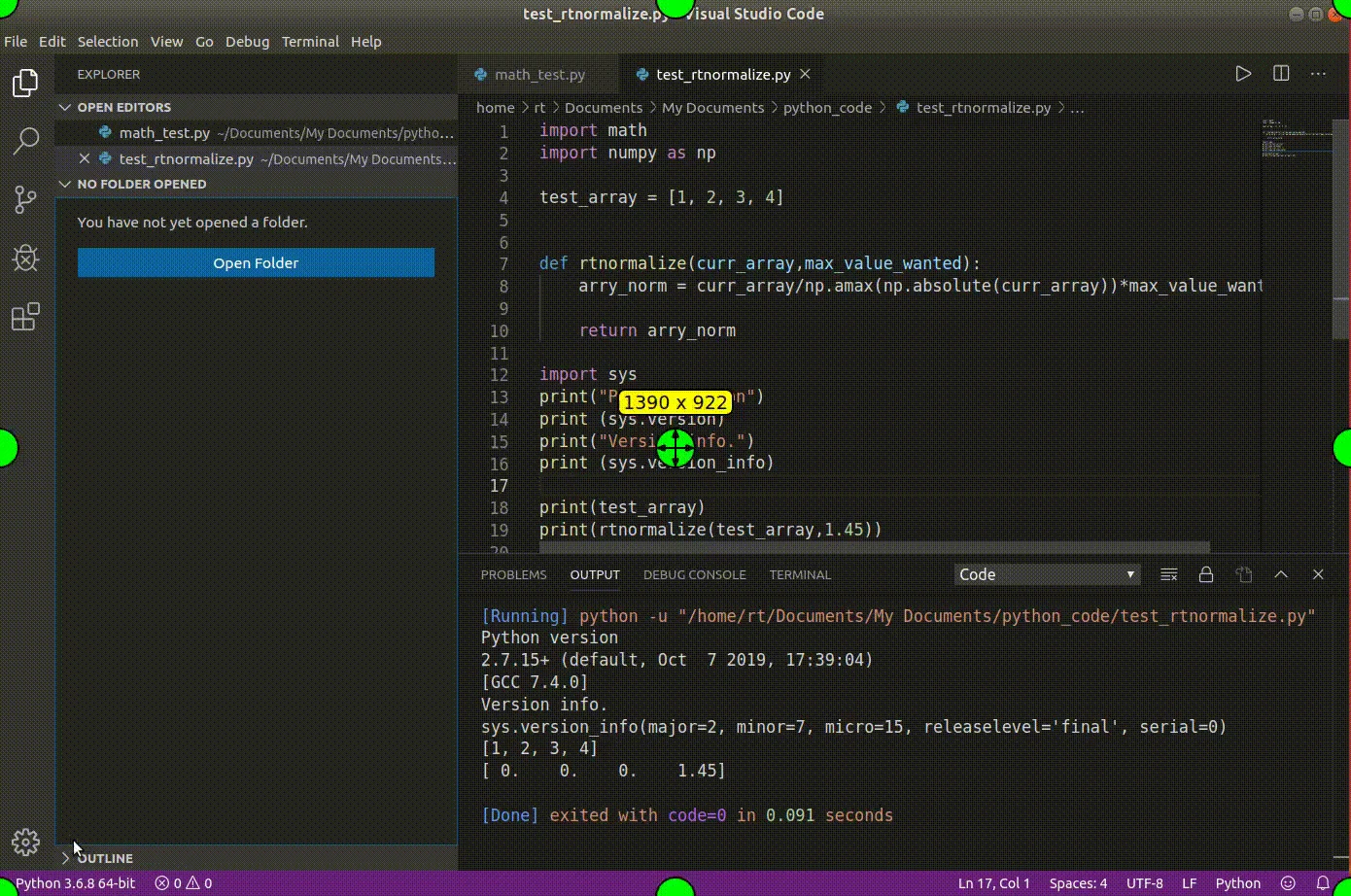This screenshot has width=1351, height=896.
Task: Click the editor horizontal scrollbar
Action: (874, 548)
